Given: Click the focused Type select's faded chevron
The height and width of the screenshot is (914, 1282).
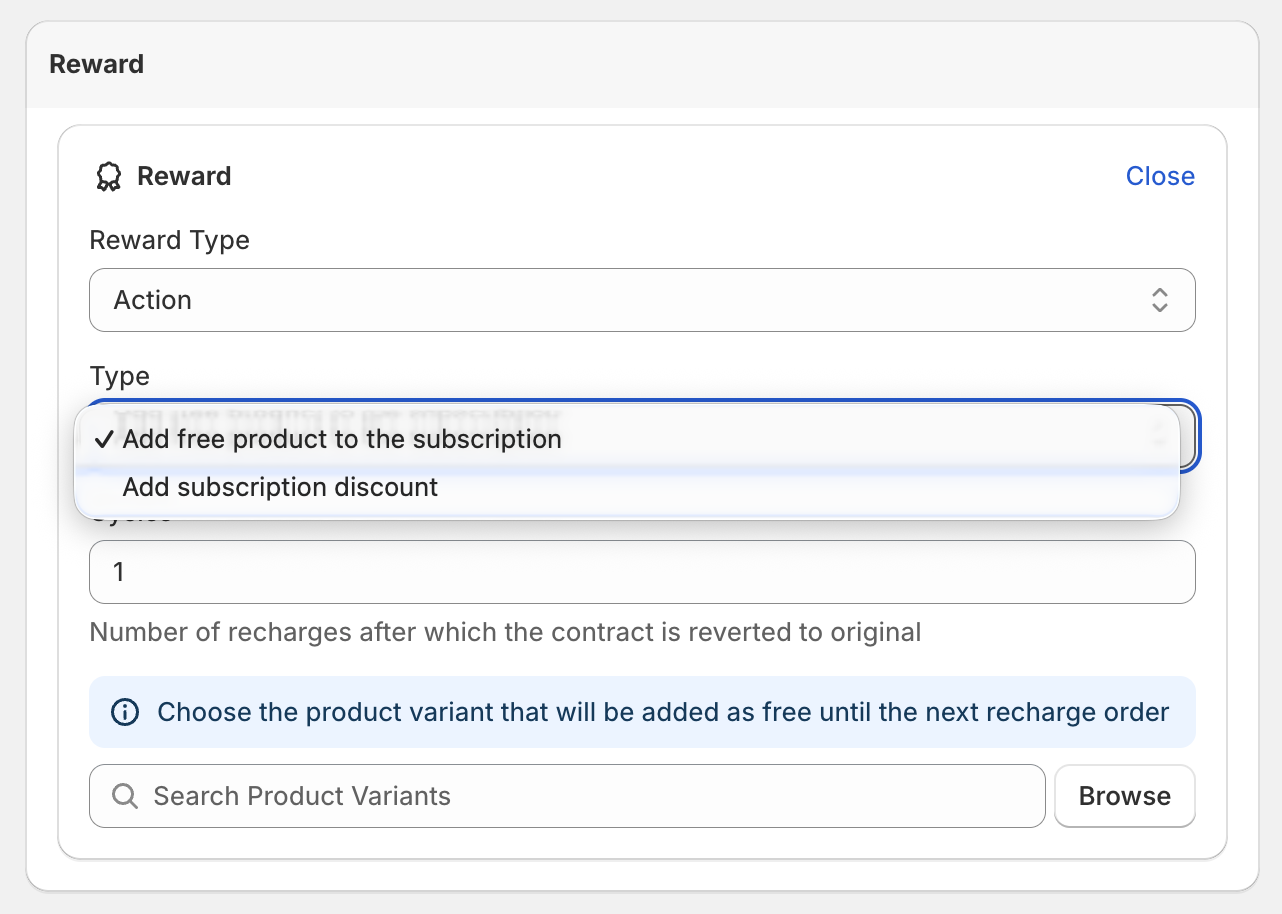Looking at the screenshot, I should [x=1160, y=432].
